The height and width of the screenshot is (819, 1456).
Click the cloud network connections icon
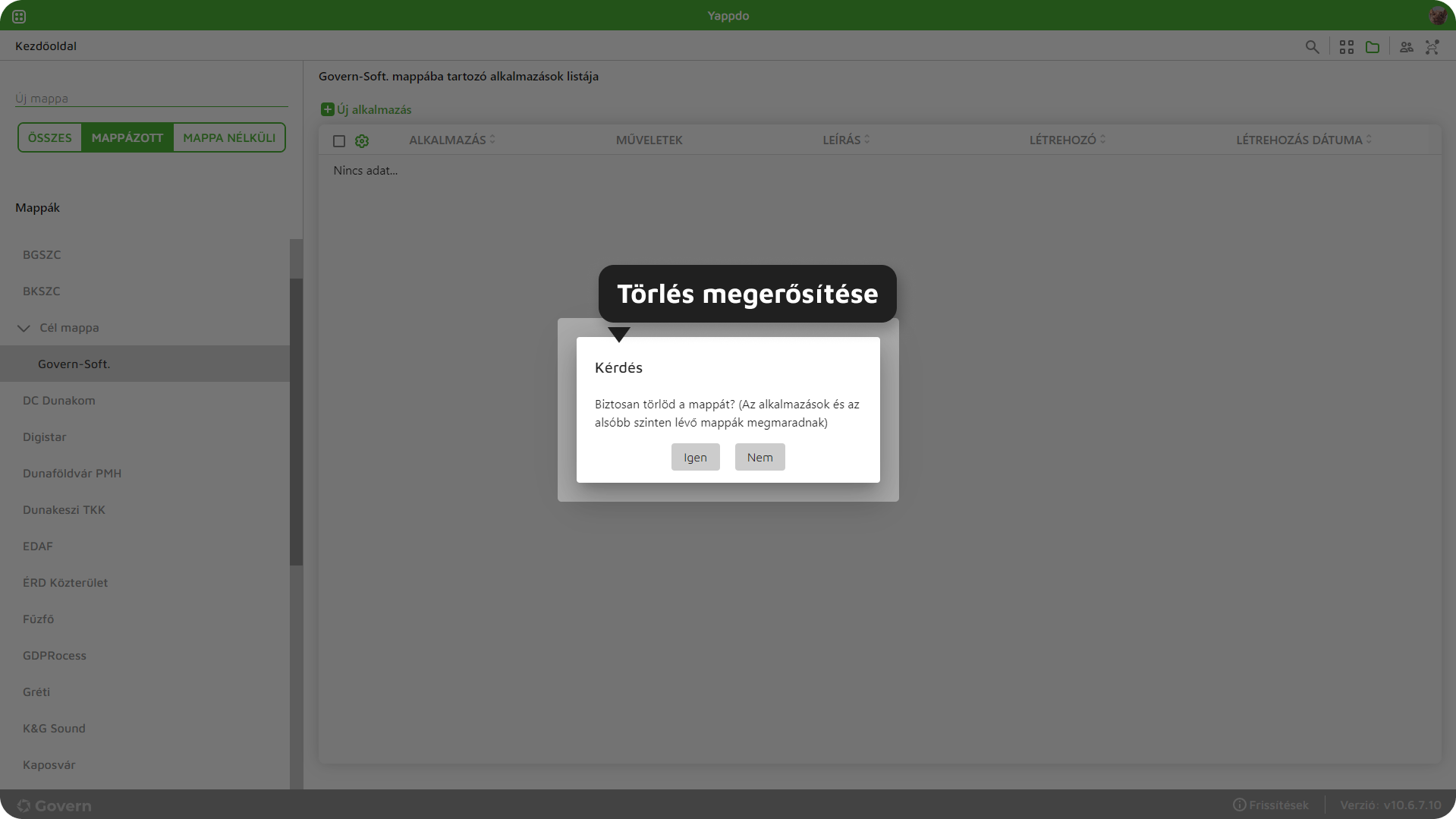click(x=1432, y=47)
